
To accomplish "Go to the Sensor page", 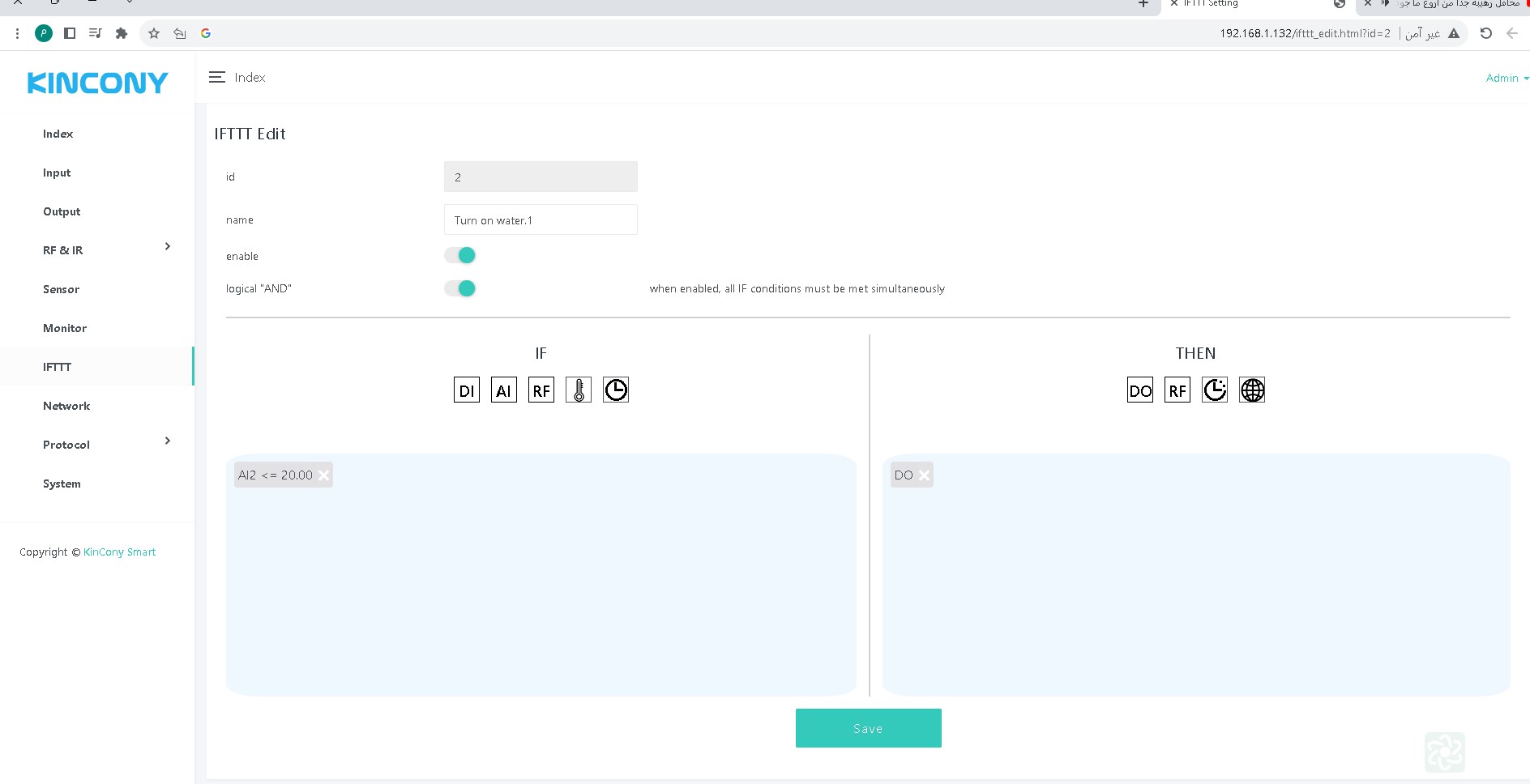I will click(x=61, y=289).
